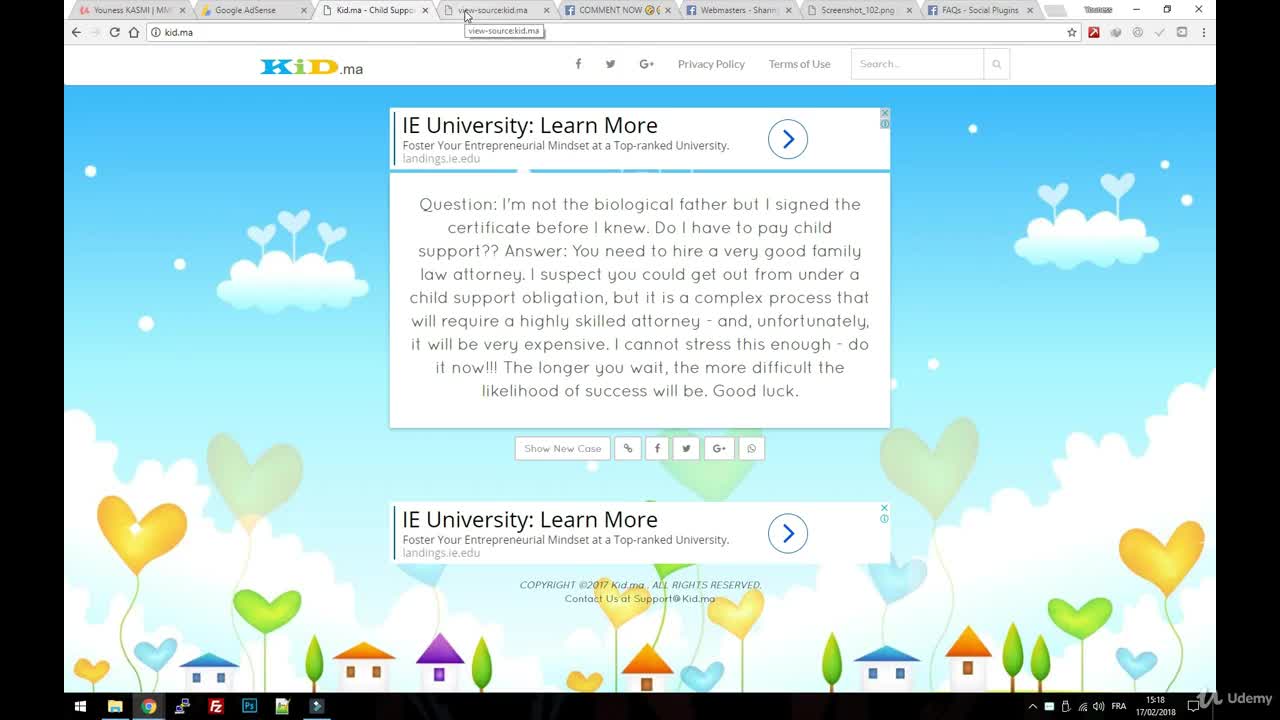Focus the site Search input field
Viewport: 1280px width, 720px height.
pyautogui.click(x=917, y=64)
